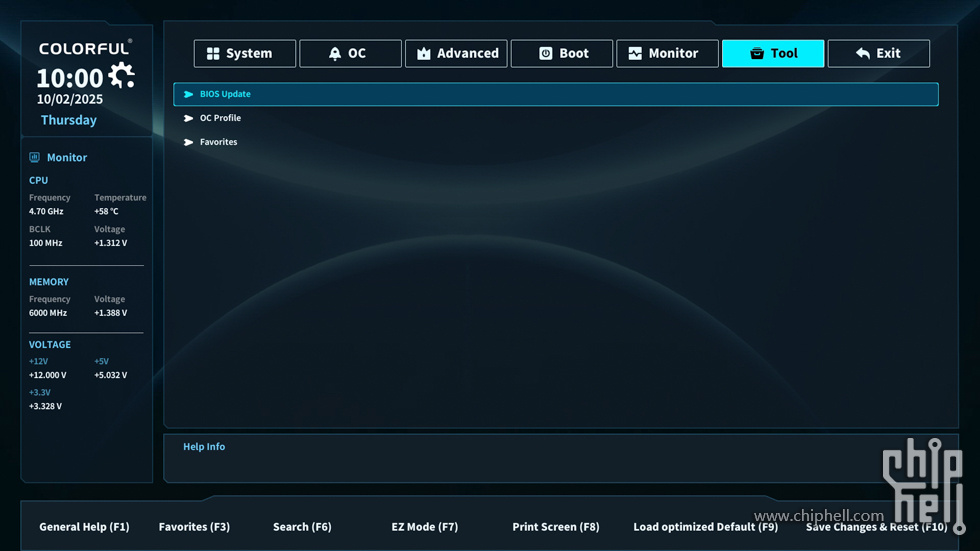The height and width of the screenshot is (551, 980).
Task: Click the Exit tab arrow icon
Action: point(863,54)
